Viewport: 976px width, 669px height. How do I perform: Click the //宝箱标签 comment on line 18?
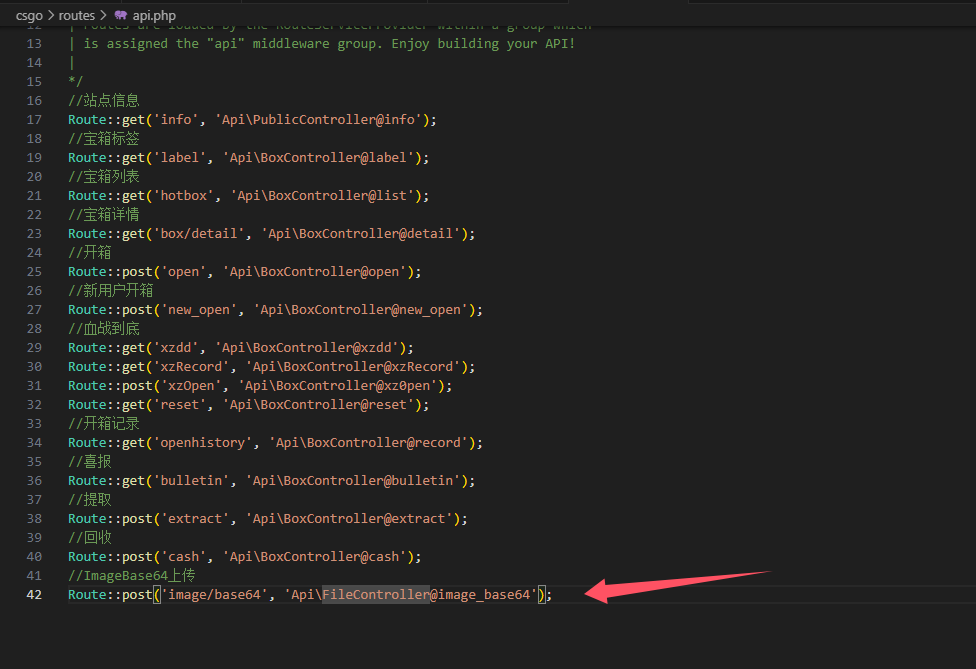[x=103, y=138]
